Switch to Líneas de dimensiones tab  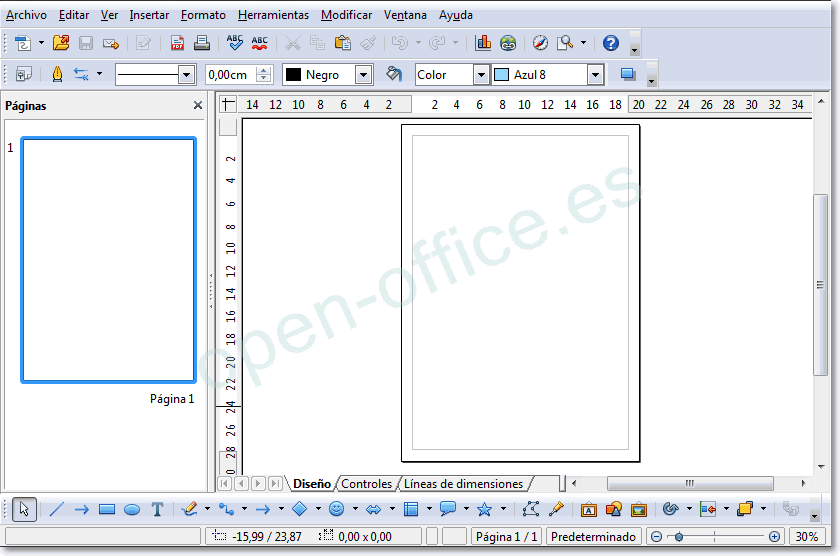pos(463,484)
